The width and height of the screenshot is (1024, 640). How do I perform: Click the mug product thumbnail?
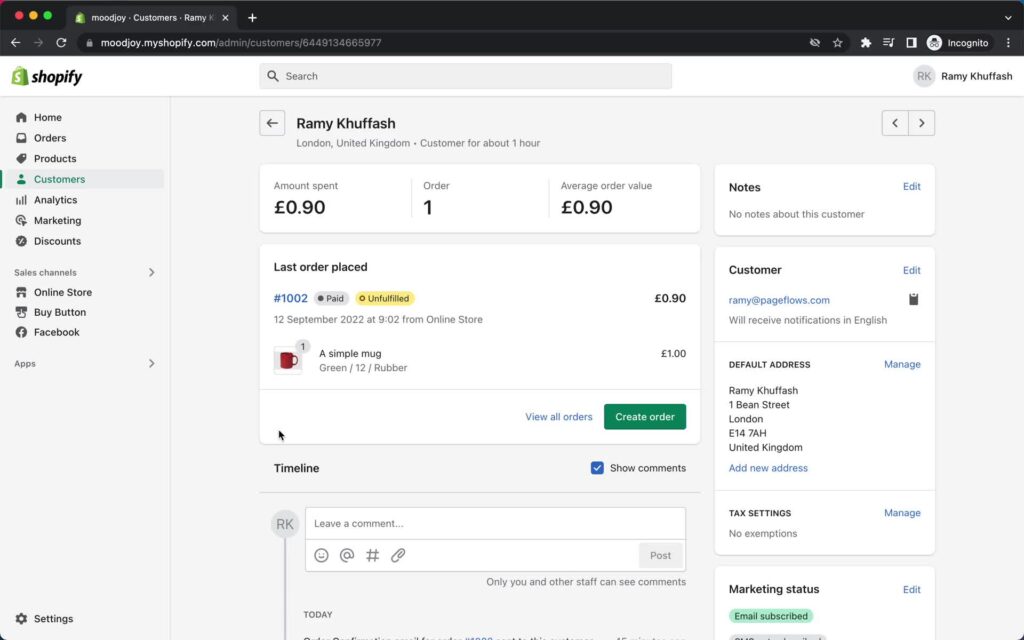click(x=288, y=360)
